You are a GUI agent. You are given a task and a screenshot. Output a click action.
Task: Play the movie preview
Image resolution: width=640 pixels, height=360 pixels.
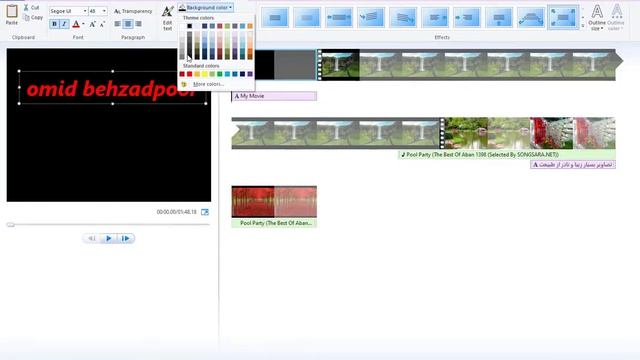[x=109, y=238]
